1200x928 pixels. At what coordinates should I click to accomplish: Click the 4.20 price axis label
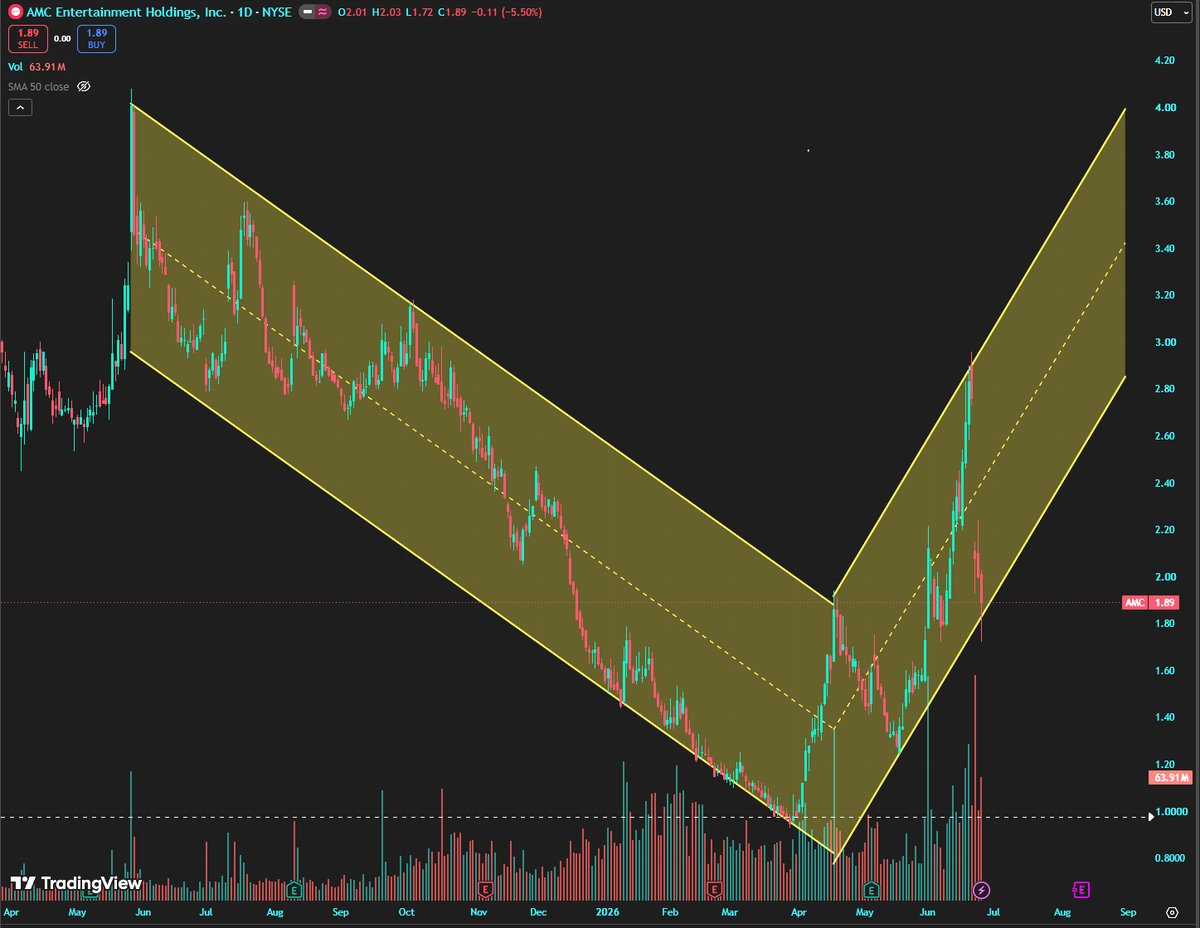(1164, 61)
